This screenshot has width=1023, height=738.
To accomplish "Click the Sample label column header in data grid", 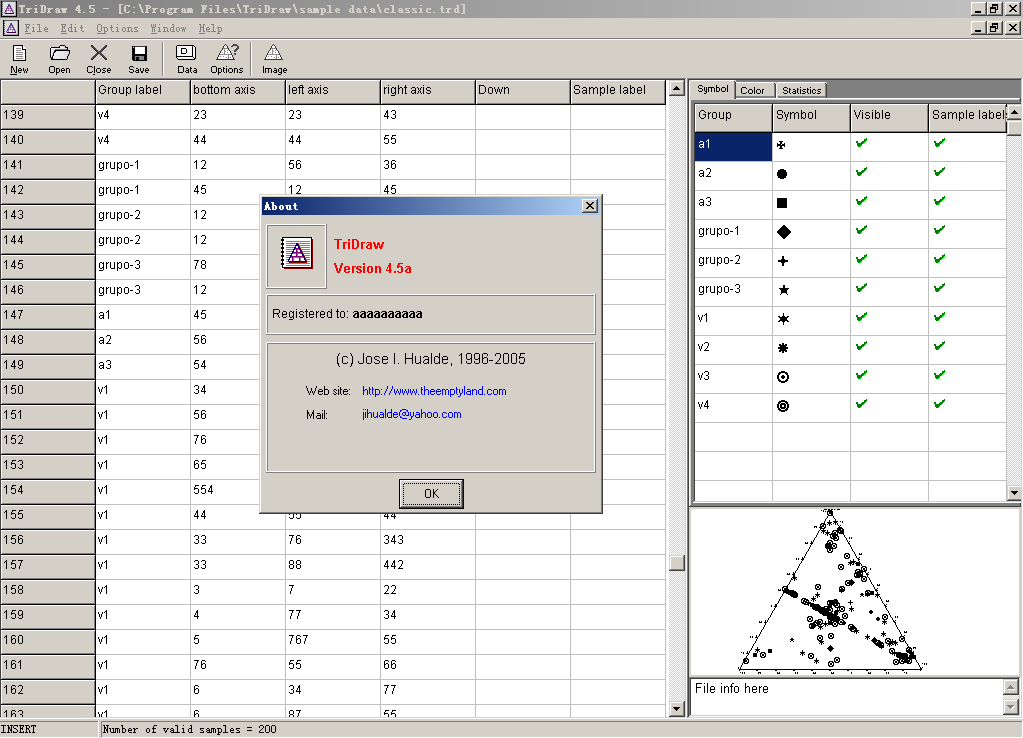I will click(x=618, y=91).
